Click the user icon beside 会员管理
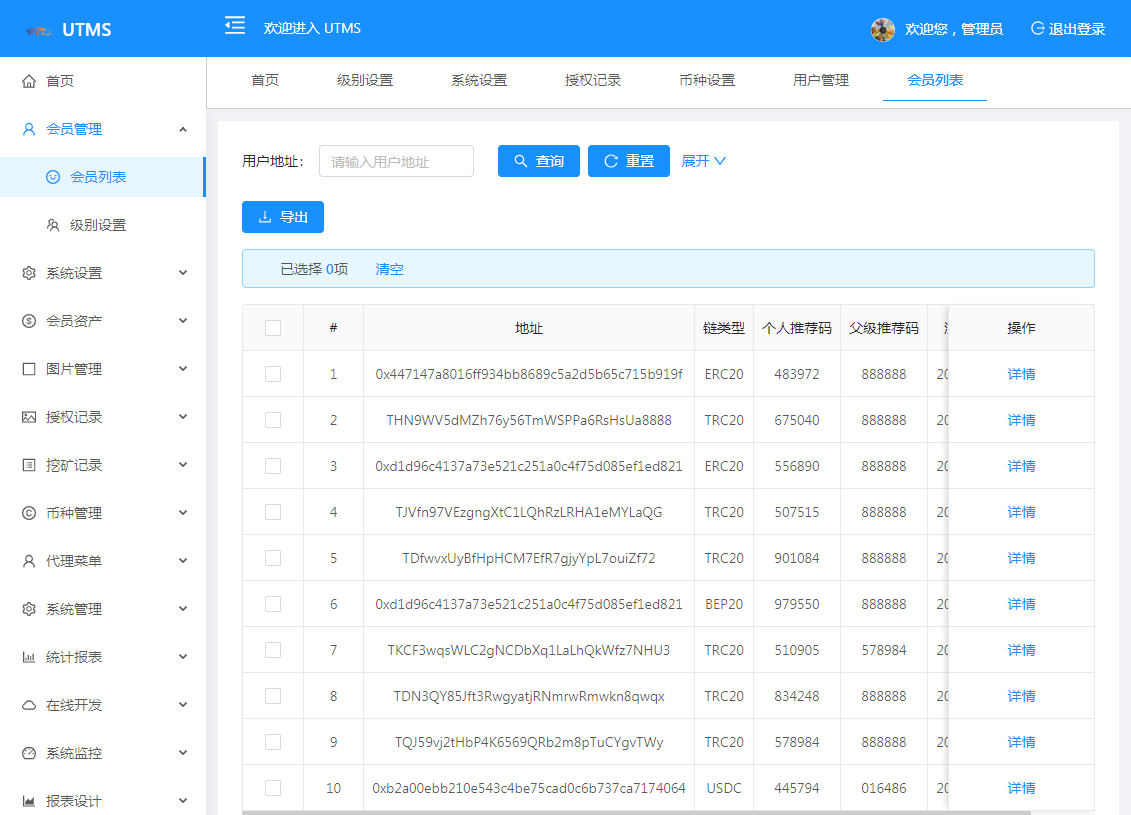1131x815 pixels. (x=29, y=129)
